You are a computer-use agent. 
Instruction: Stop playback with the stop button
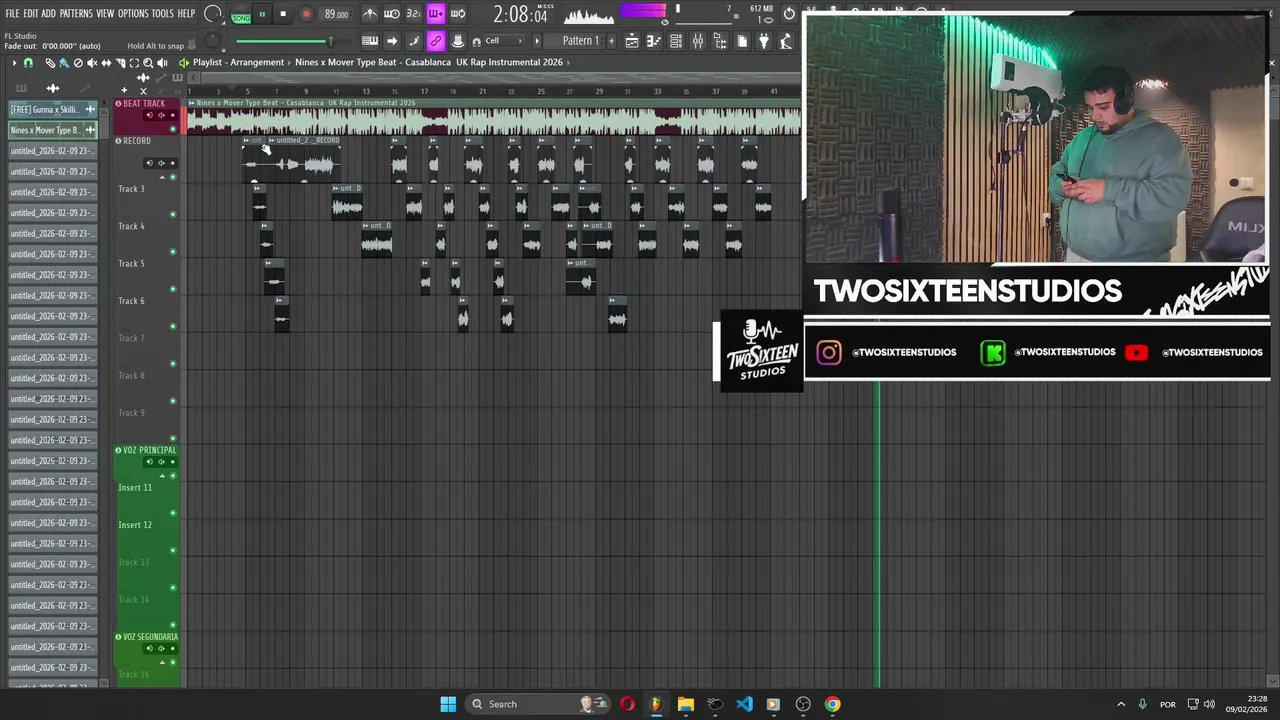click(283, 14)
